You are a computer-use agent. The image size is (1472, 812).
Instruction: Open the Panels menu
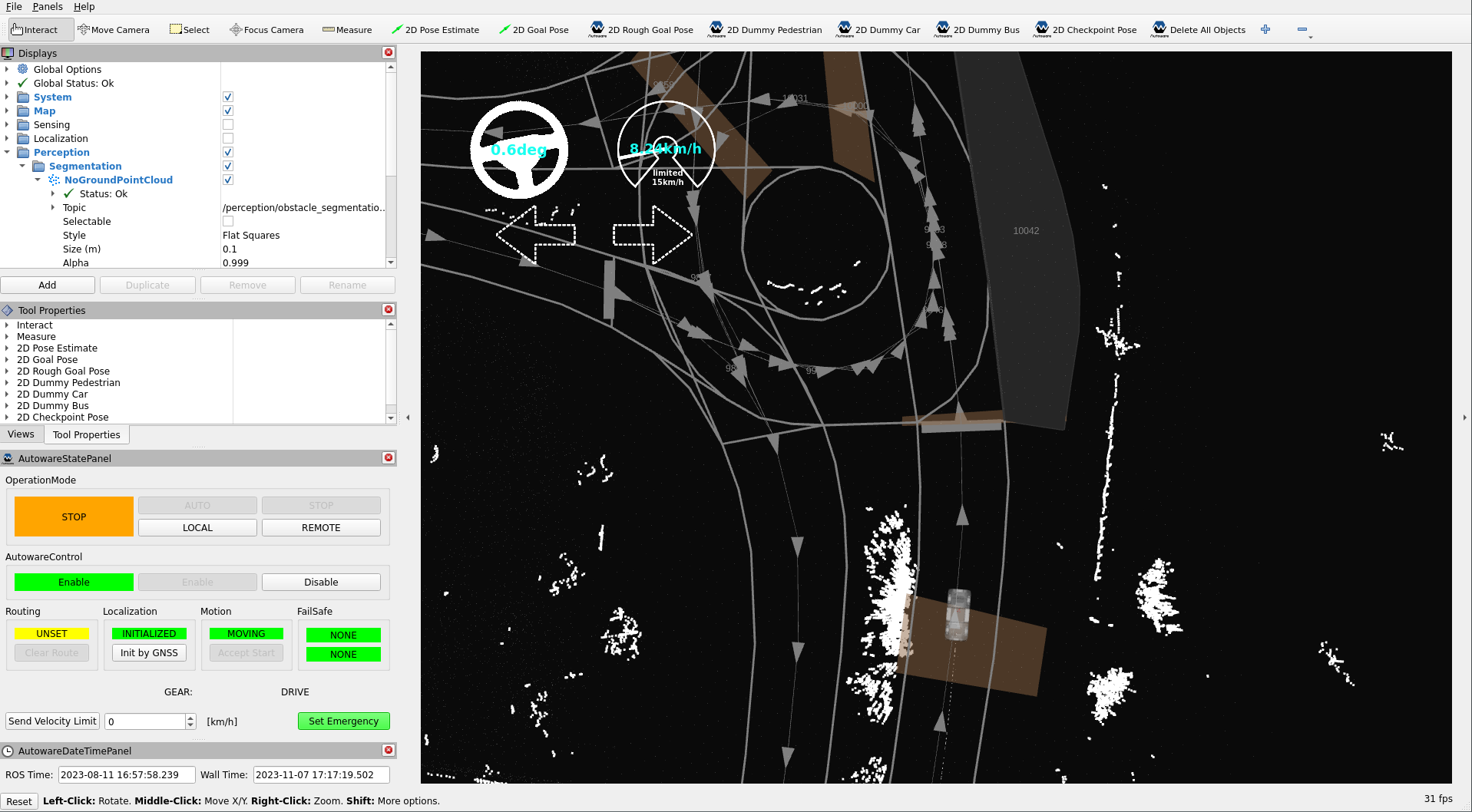tap(48, 7)
